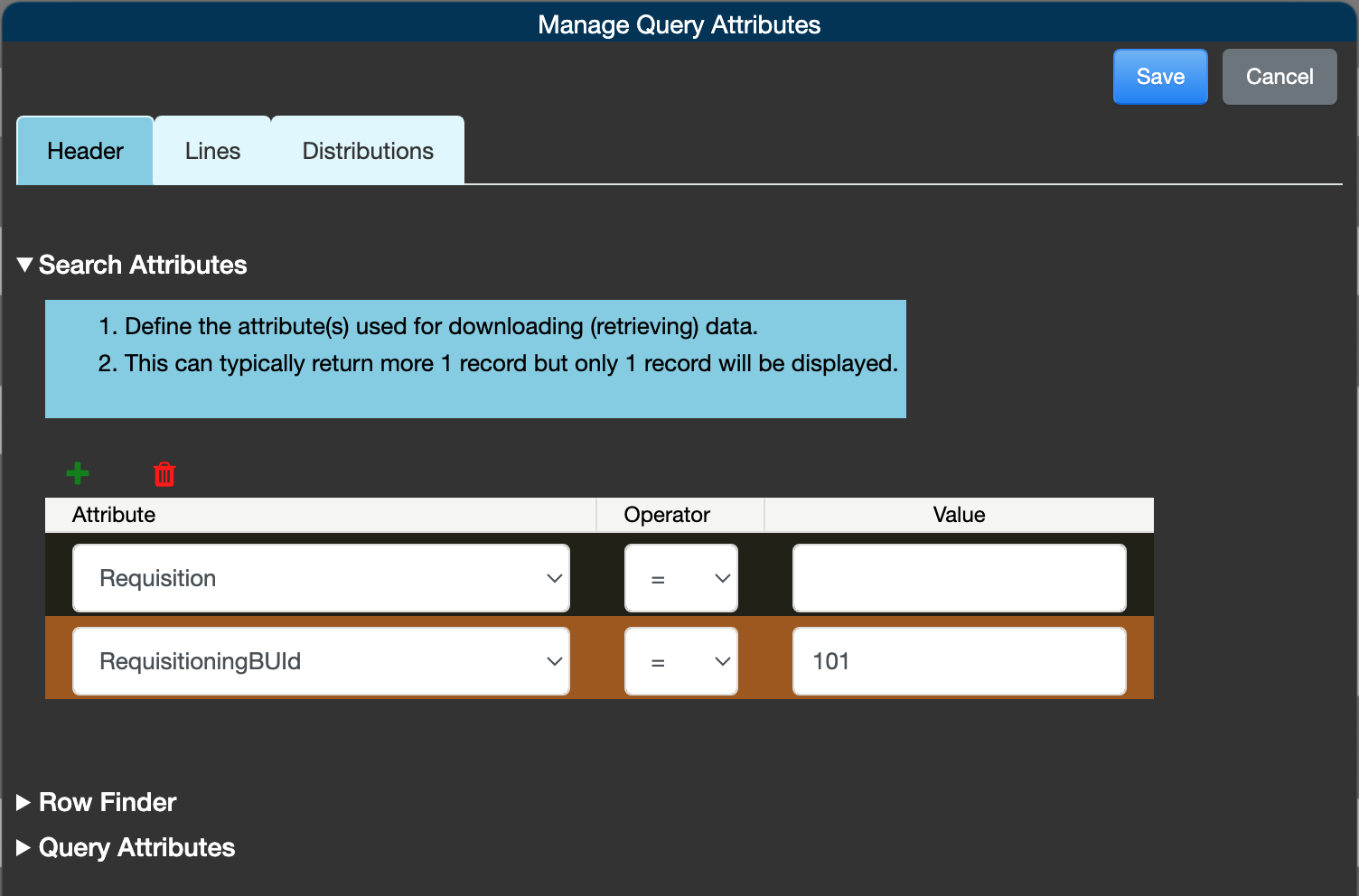Collapse the Search Attributes section
Viewport: 1359px width, 896px height.
tap(23, 264)
